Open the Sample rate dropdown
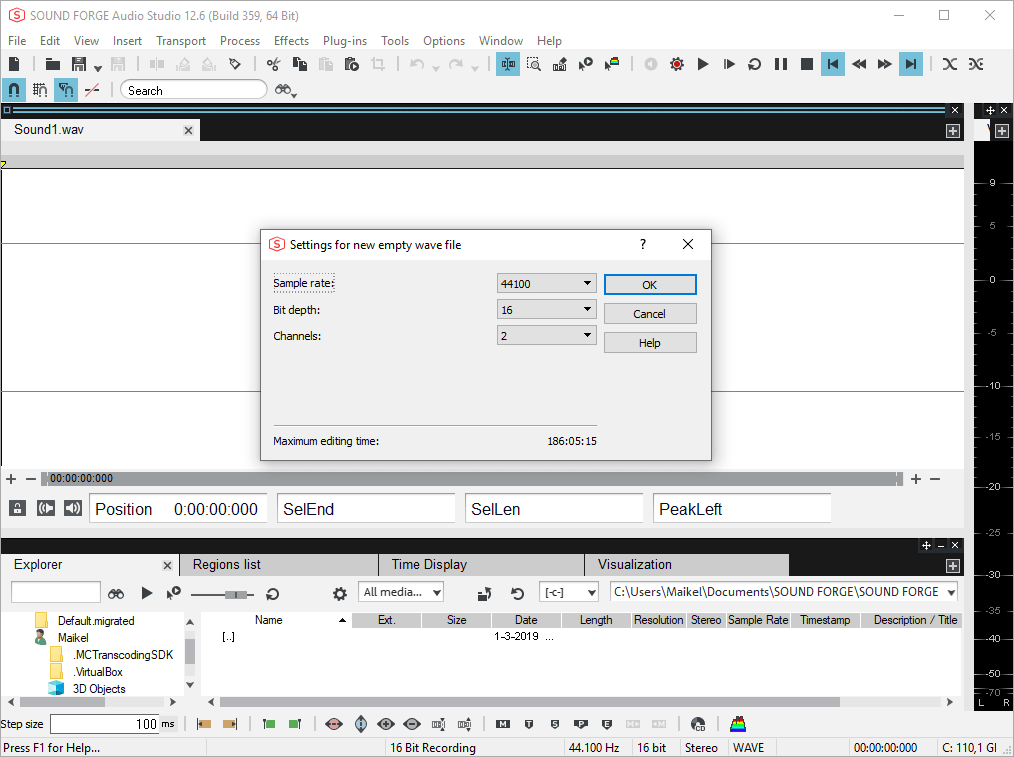The image size is (1014, 757). [x=546, y=283]
